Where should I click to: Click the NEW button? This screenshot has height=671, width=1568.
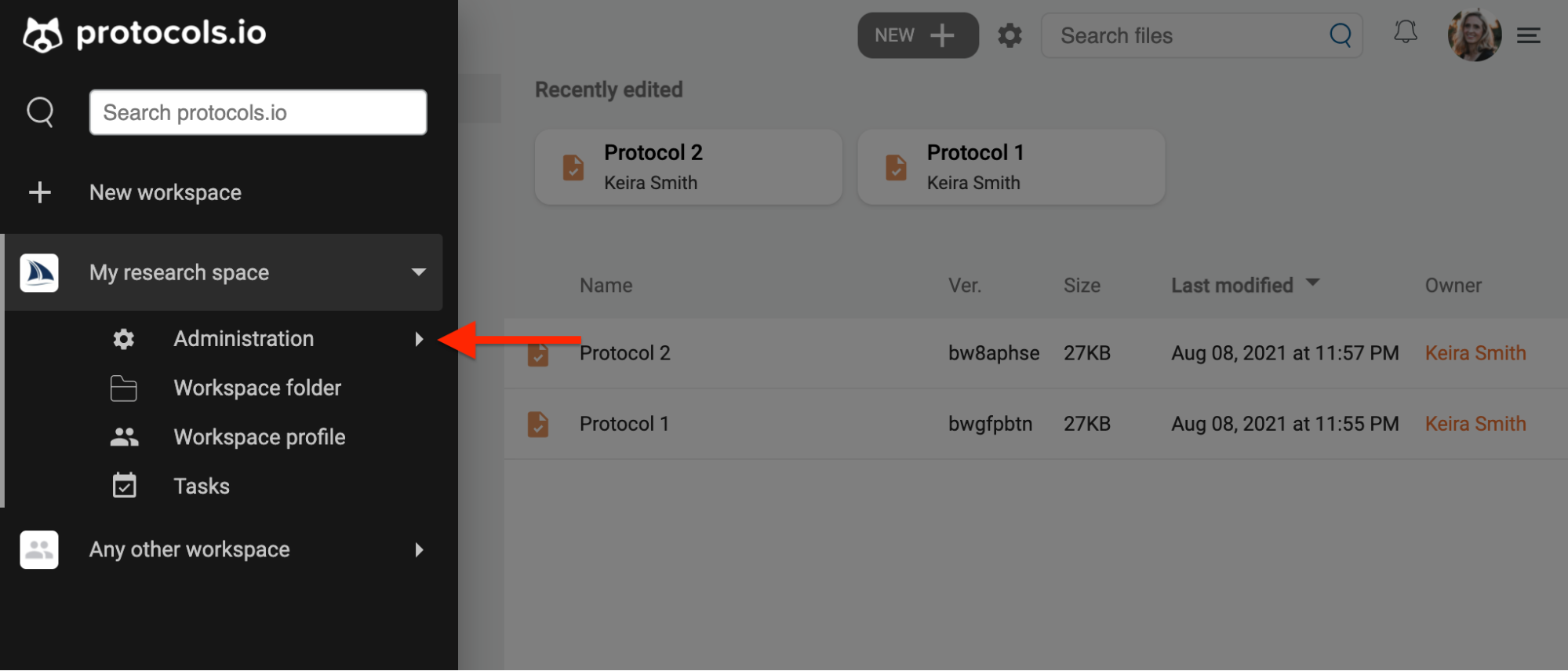(x=917, y=35)
